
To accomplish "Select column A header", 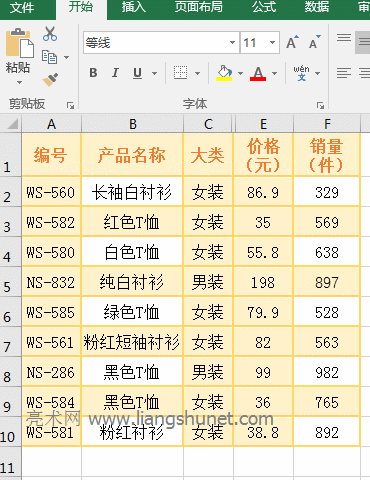I will [x=51, y=124].
